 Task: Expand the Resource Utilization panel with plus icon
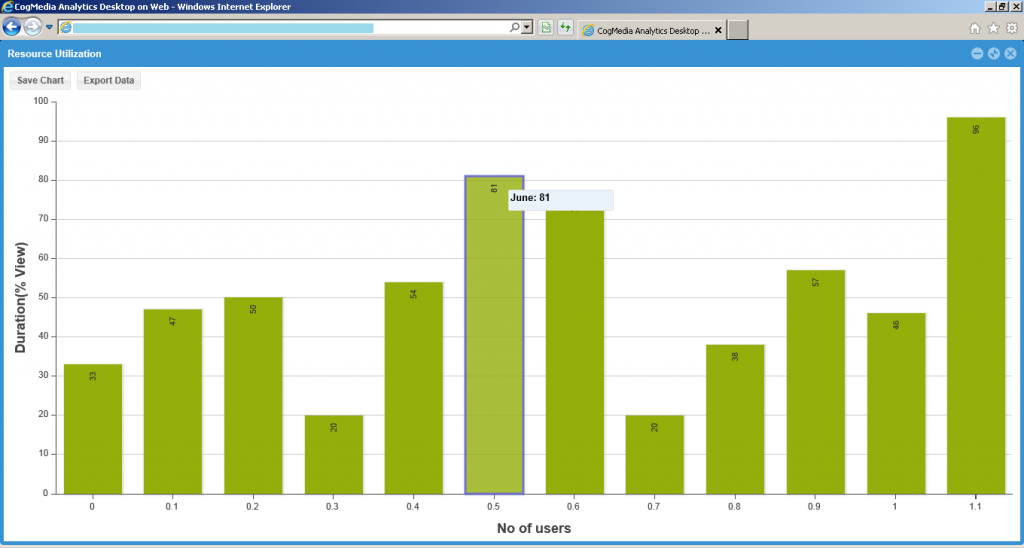(993, 54)
